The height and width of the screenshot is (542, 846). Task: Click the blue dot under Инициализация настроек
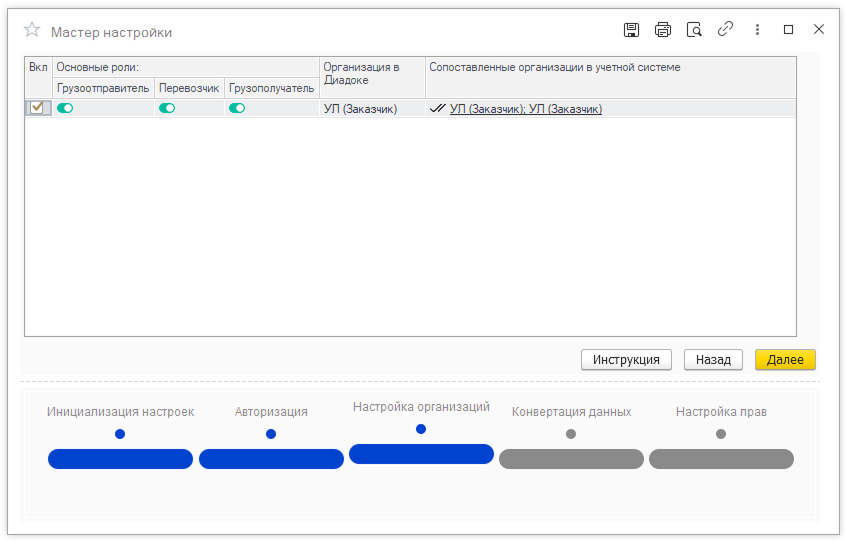(120, 434)
